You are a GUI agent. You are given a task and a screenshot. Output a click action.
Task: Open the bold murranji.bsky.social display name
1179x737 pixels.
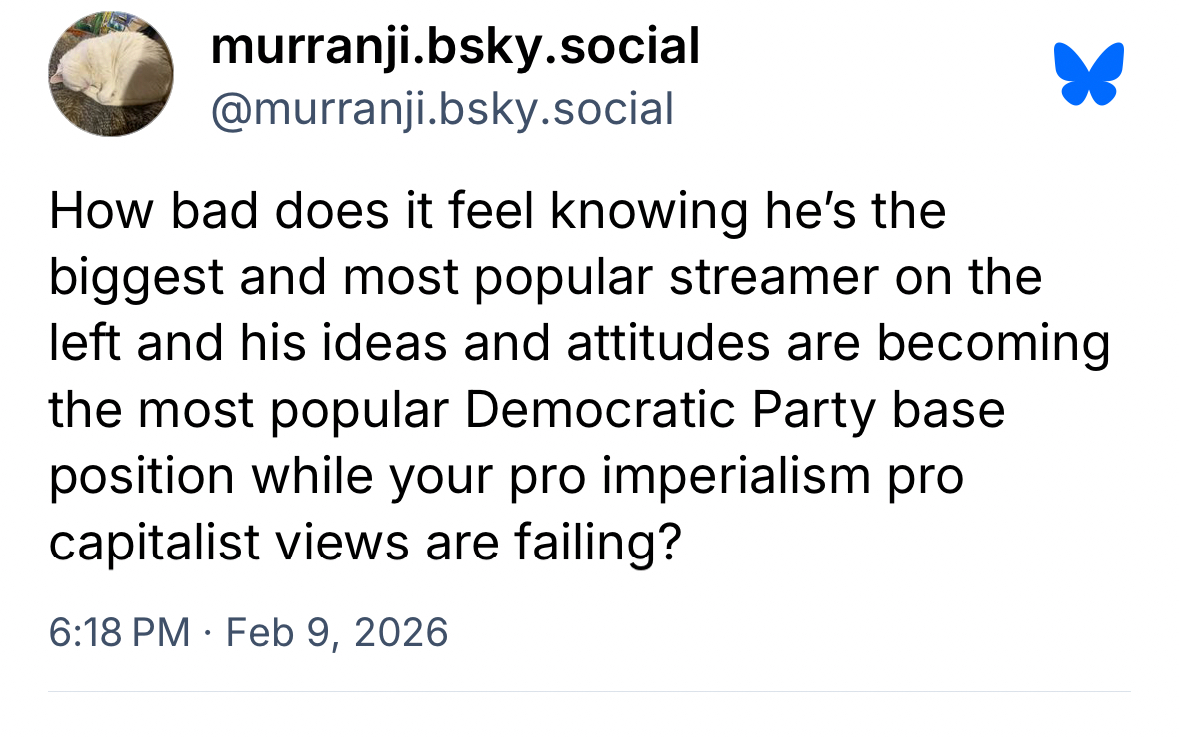(x=454, y=46)
